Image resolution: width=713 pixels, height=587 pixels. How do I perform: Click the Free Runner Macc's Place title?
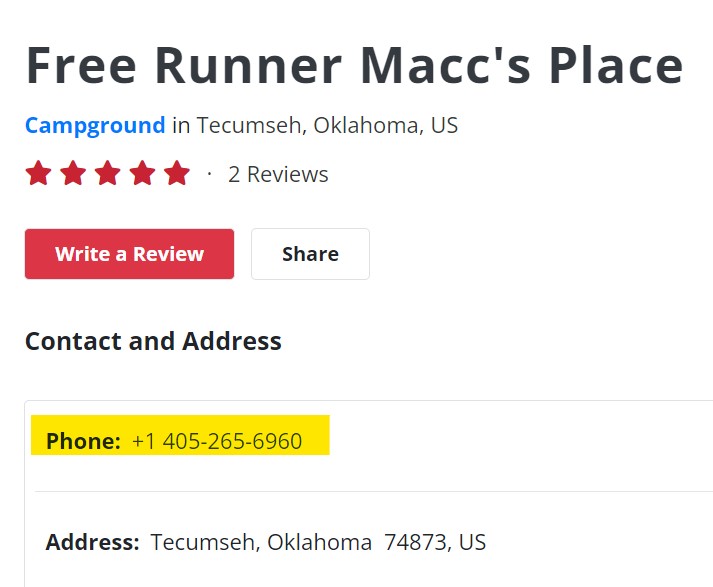tap(354, 66)
